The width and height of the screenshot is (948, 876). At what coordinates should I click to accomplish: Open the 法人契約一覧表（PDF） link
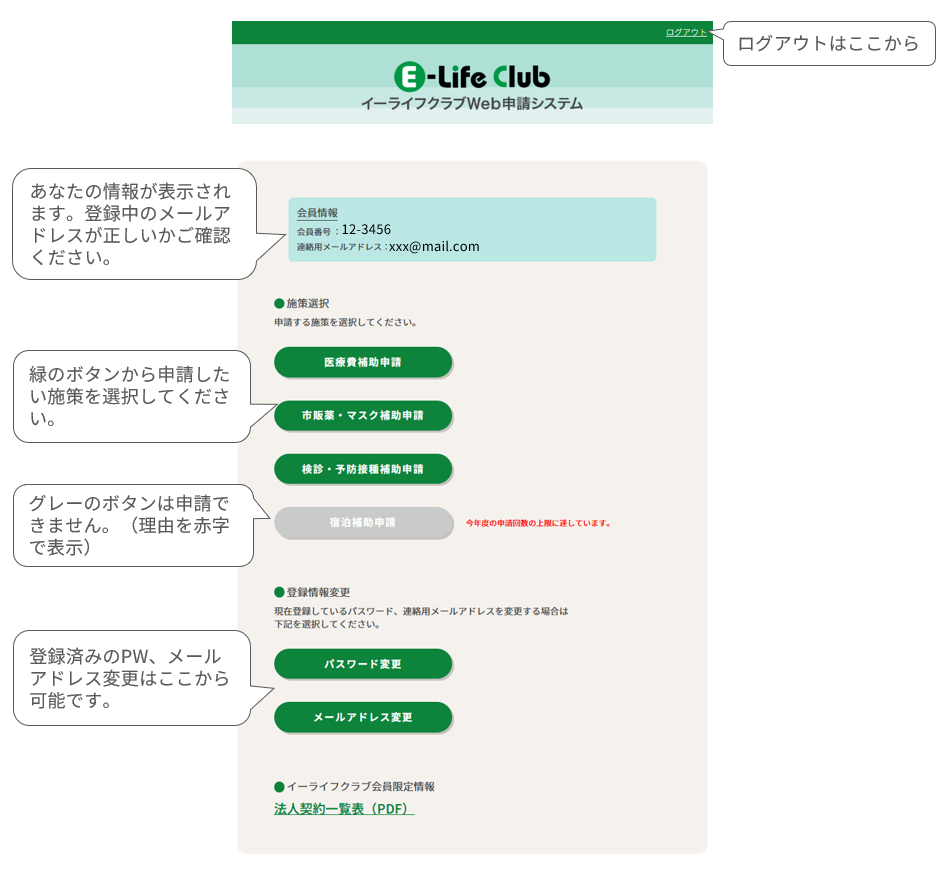coord(344,809)
